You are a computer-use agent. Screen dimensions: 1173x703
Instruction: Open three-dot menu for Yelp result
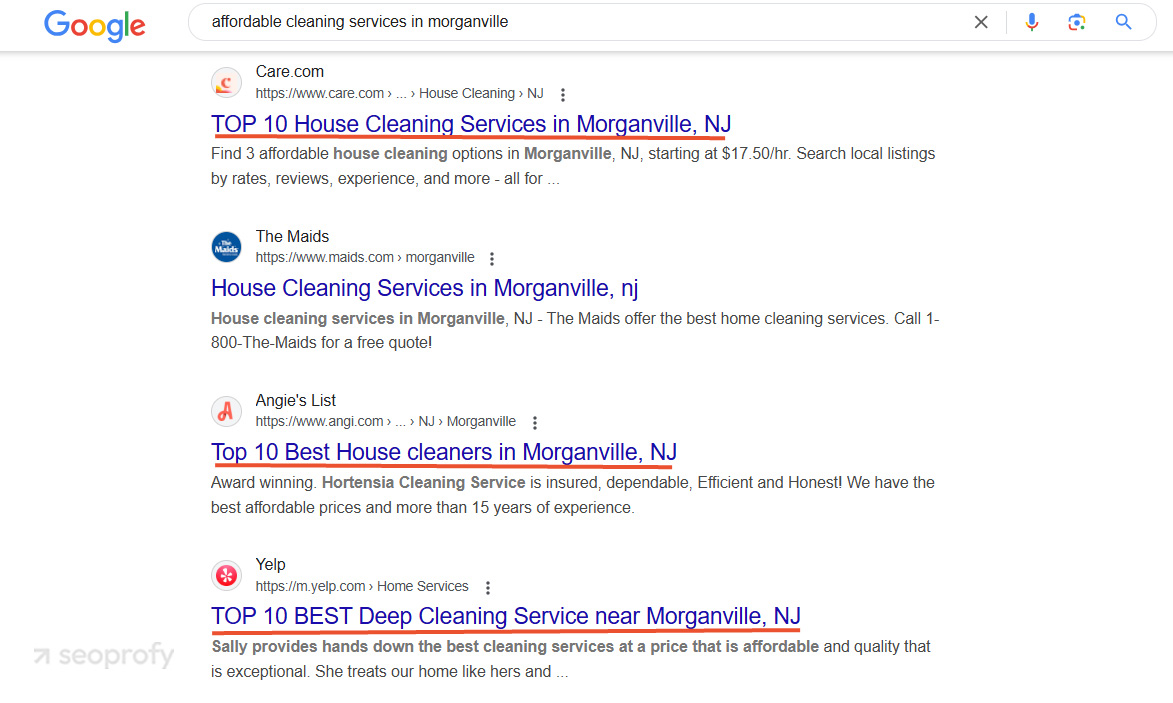click(x=488, y=587)
